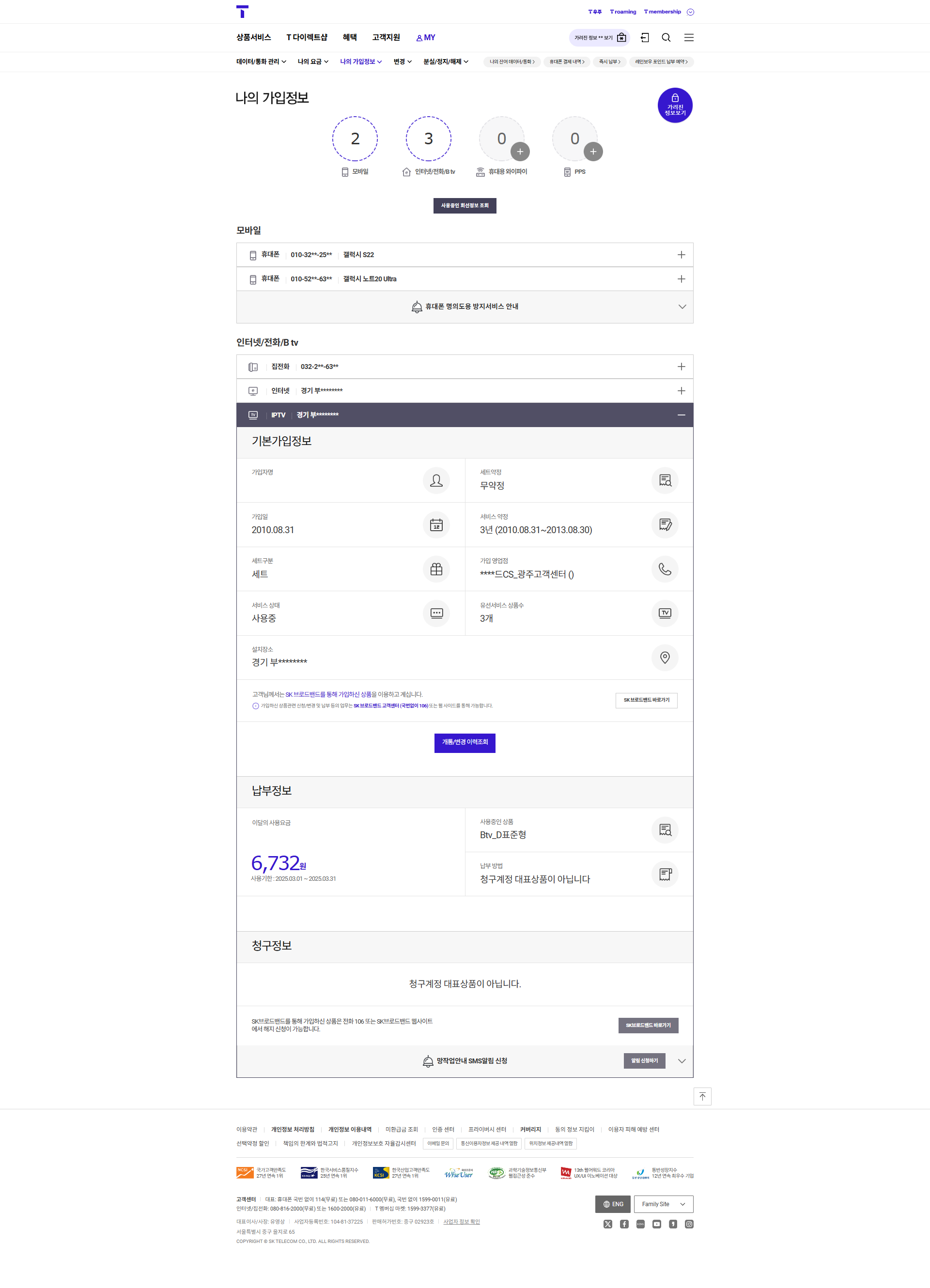Open the 개인정보 처리방침 footer link
This screenshot has height=1288, width=930.
(x=293, y=1129)
